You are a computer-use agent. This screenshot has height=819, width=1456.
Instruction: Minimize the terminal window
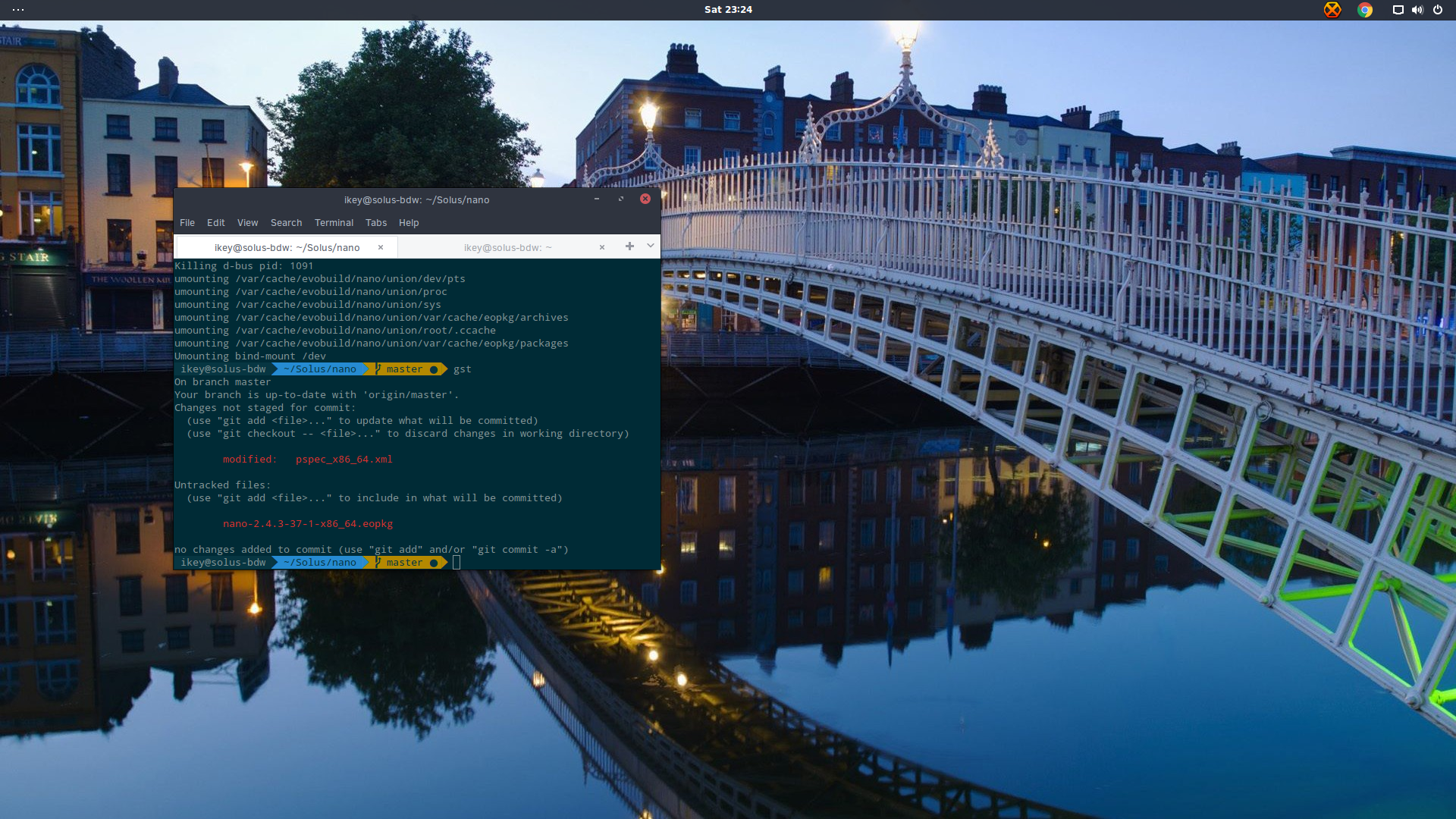[x=597, y=199]
